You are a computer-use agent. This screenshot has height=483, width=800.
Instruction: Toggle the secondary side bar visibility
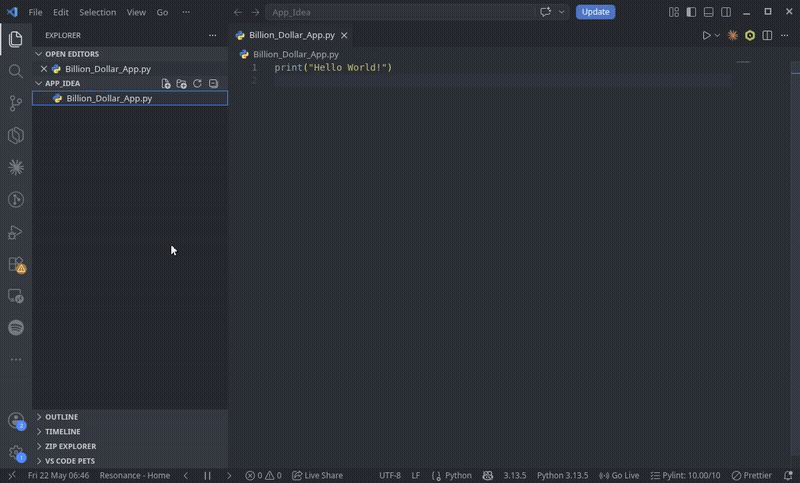(x=726, y=12)
